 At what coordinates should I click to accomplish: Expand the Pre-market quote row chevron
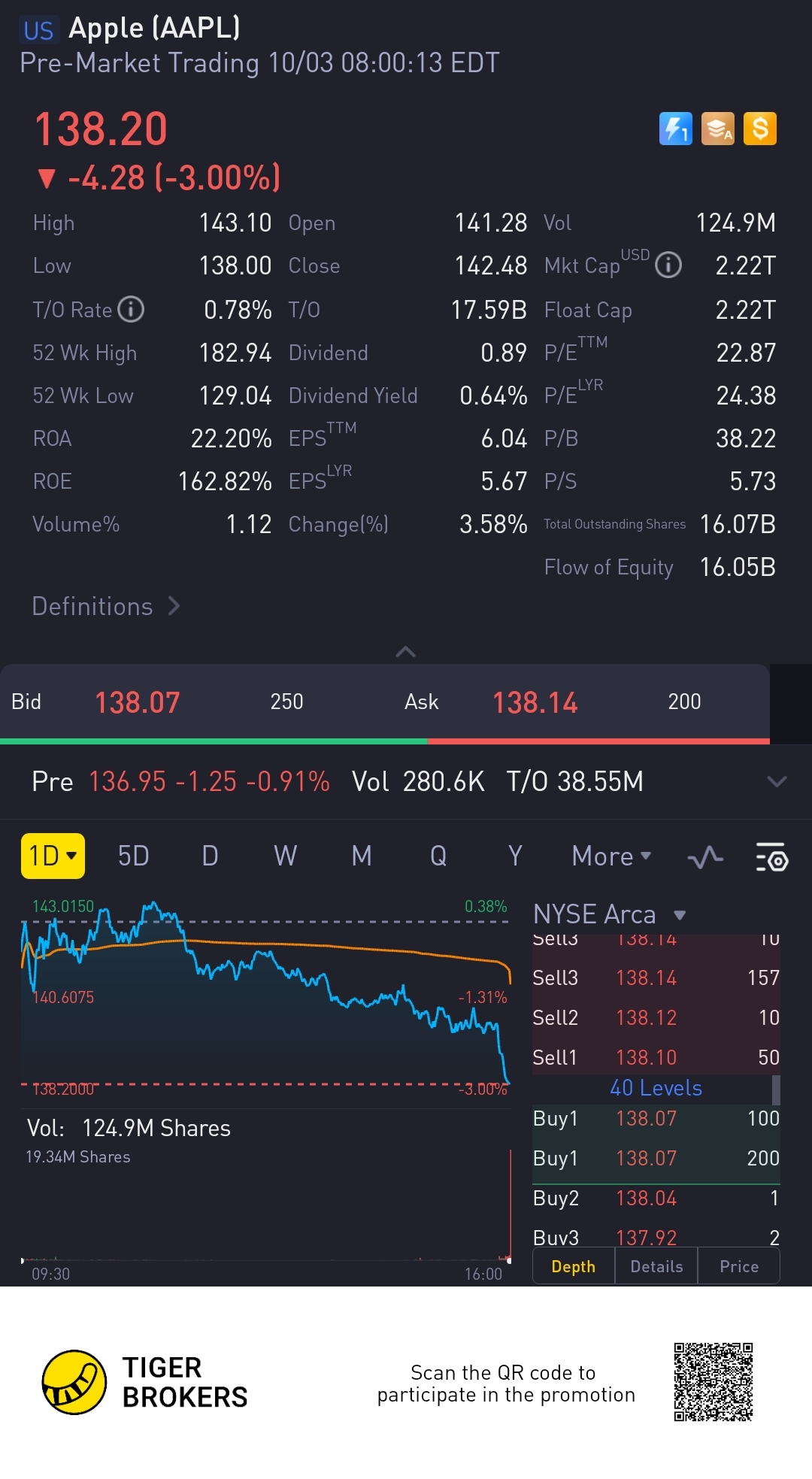click(x=776, y=782)
